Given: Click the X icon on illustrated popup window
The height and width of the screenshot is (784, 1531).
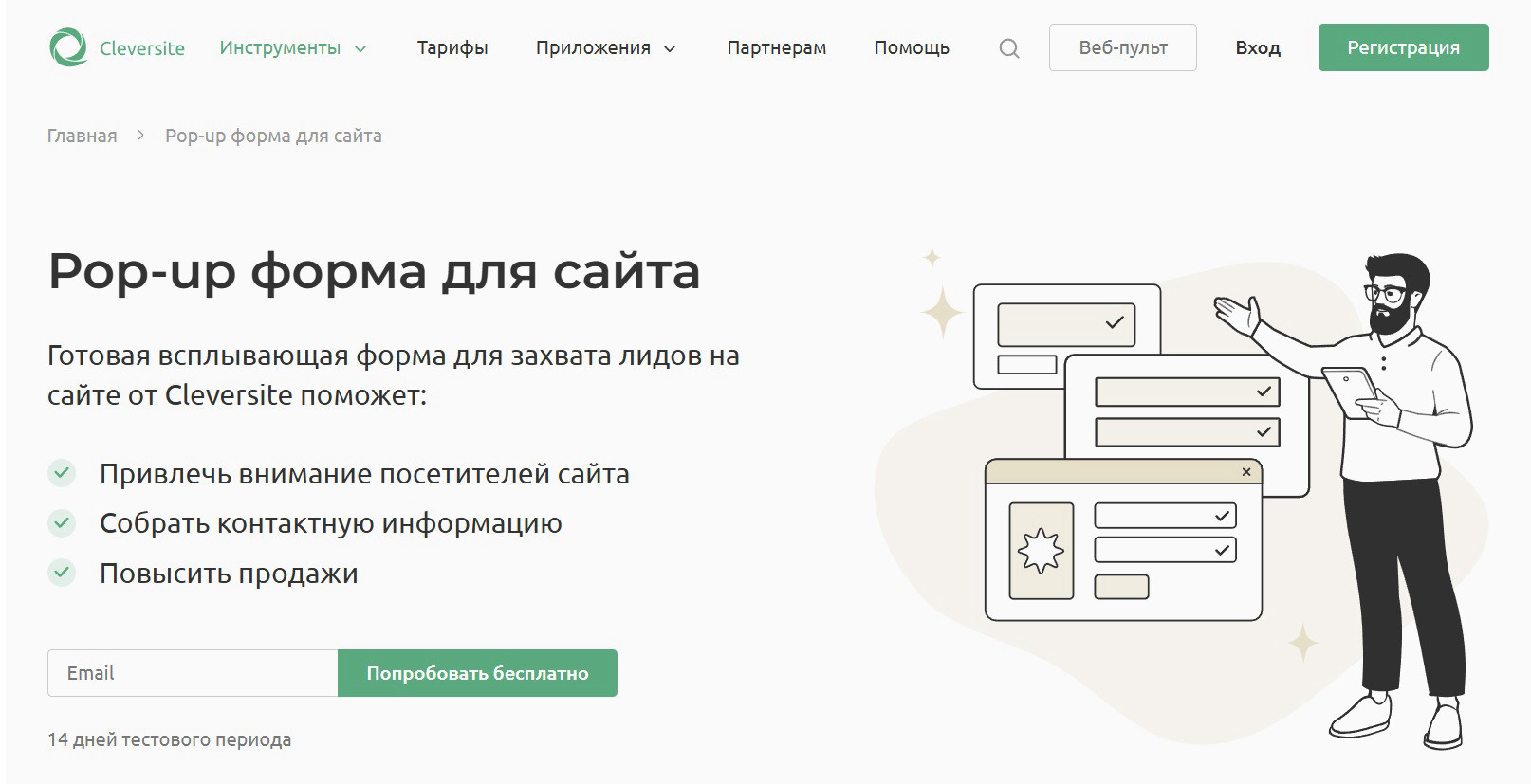Looking at the screenshot, I should (1246, 472).
